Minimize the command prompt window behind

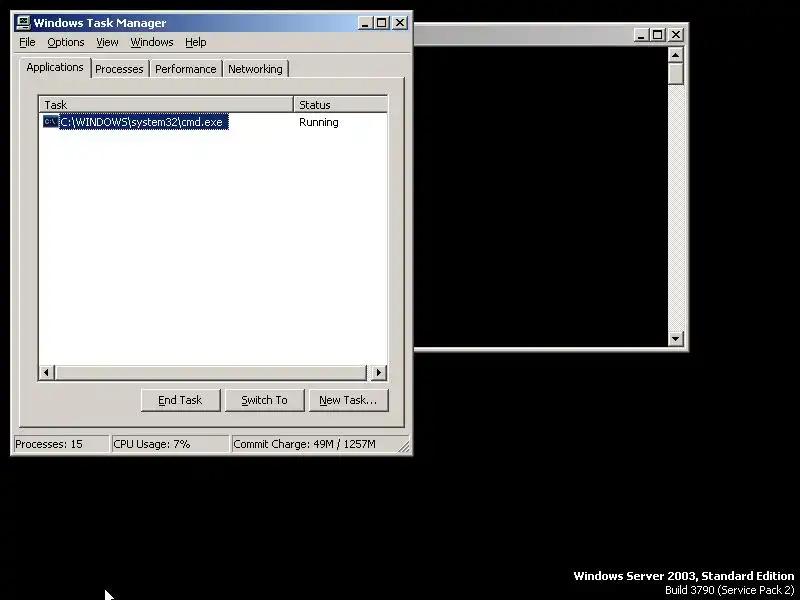641,35
